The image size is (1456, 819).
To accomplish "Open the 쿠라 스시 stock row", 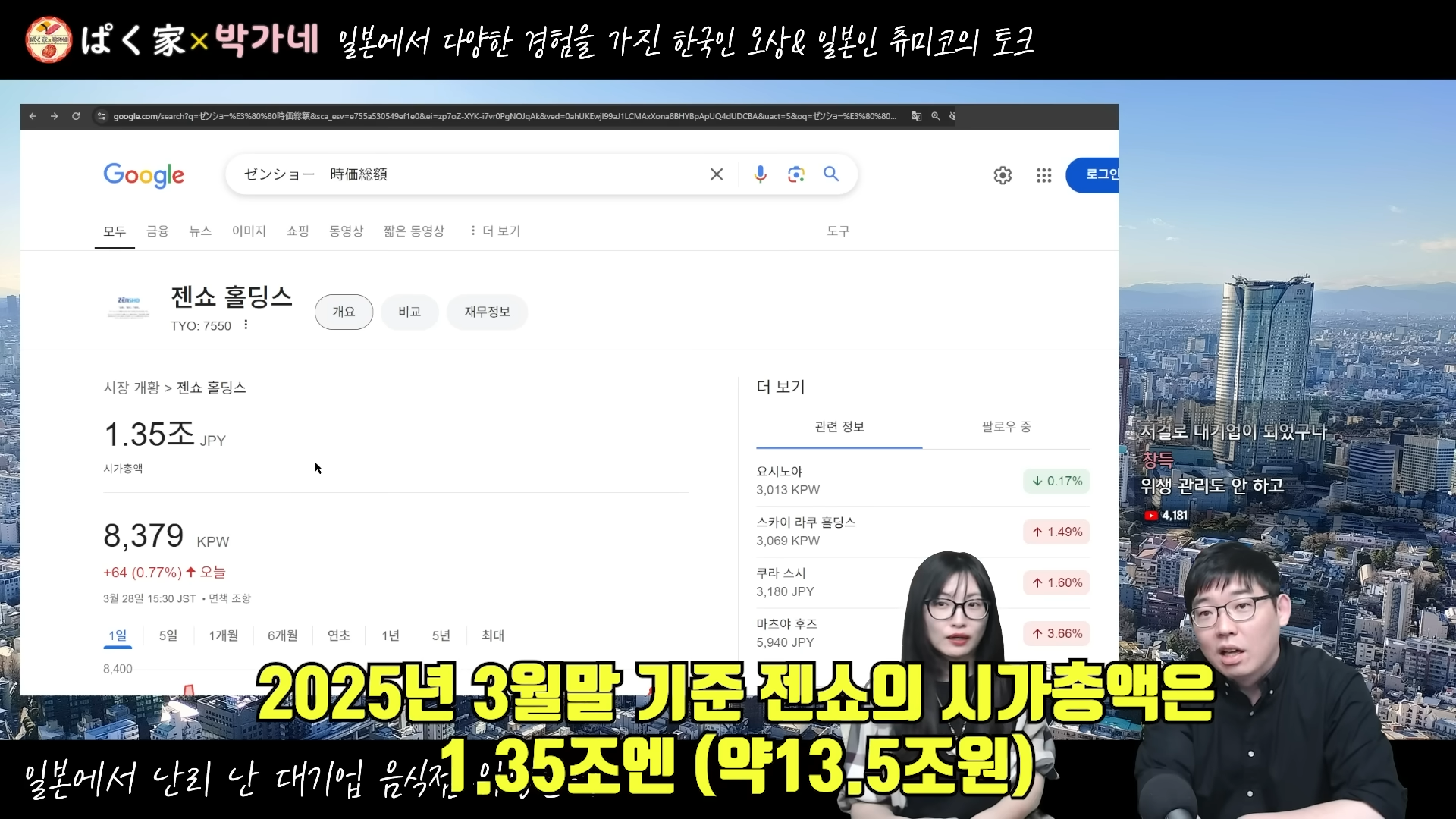I will click(923, 582).
